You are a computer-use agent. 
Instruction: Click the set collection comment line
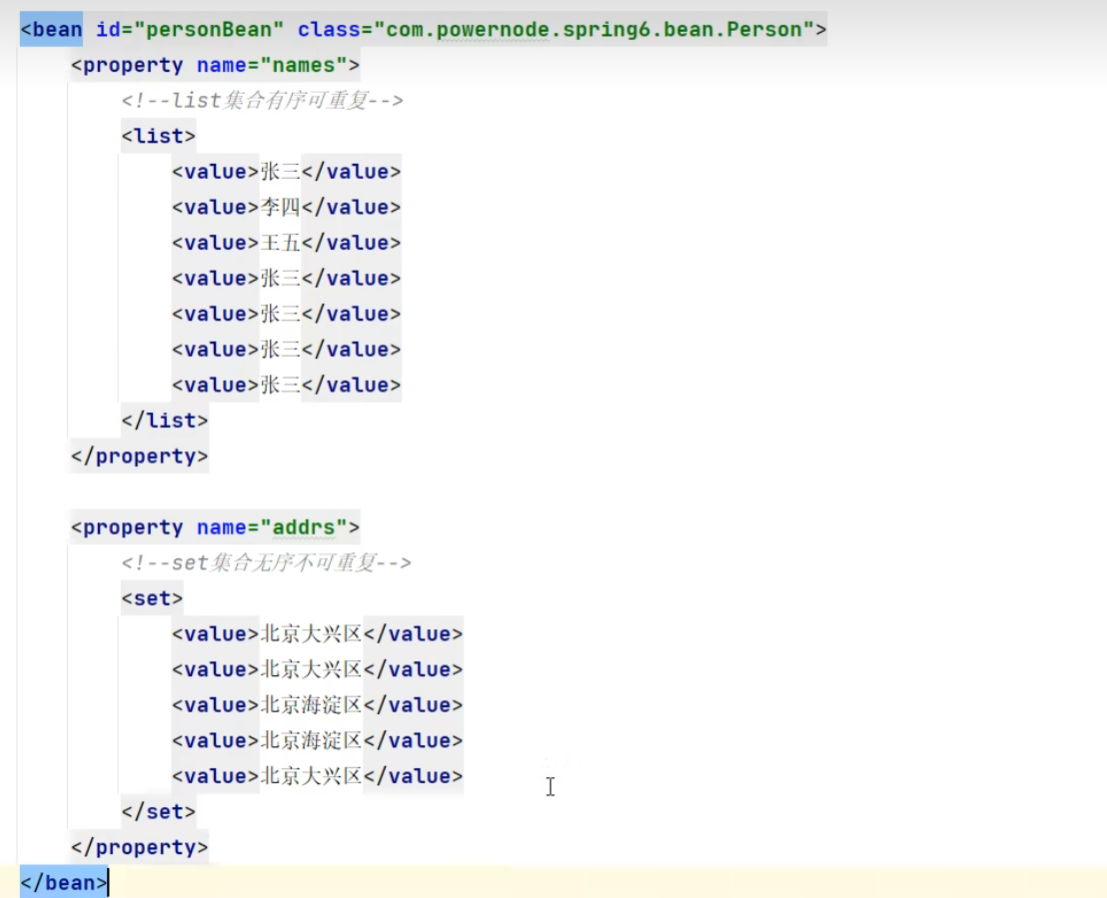266,563
